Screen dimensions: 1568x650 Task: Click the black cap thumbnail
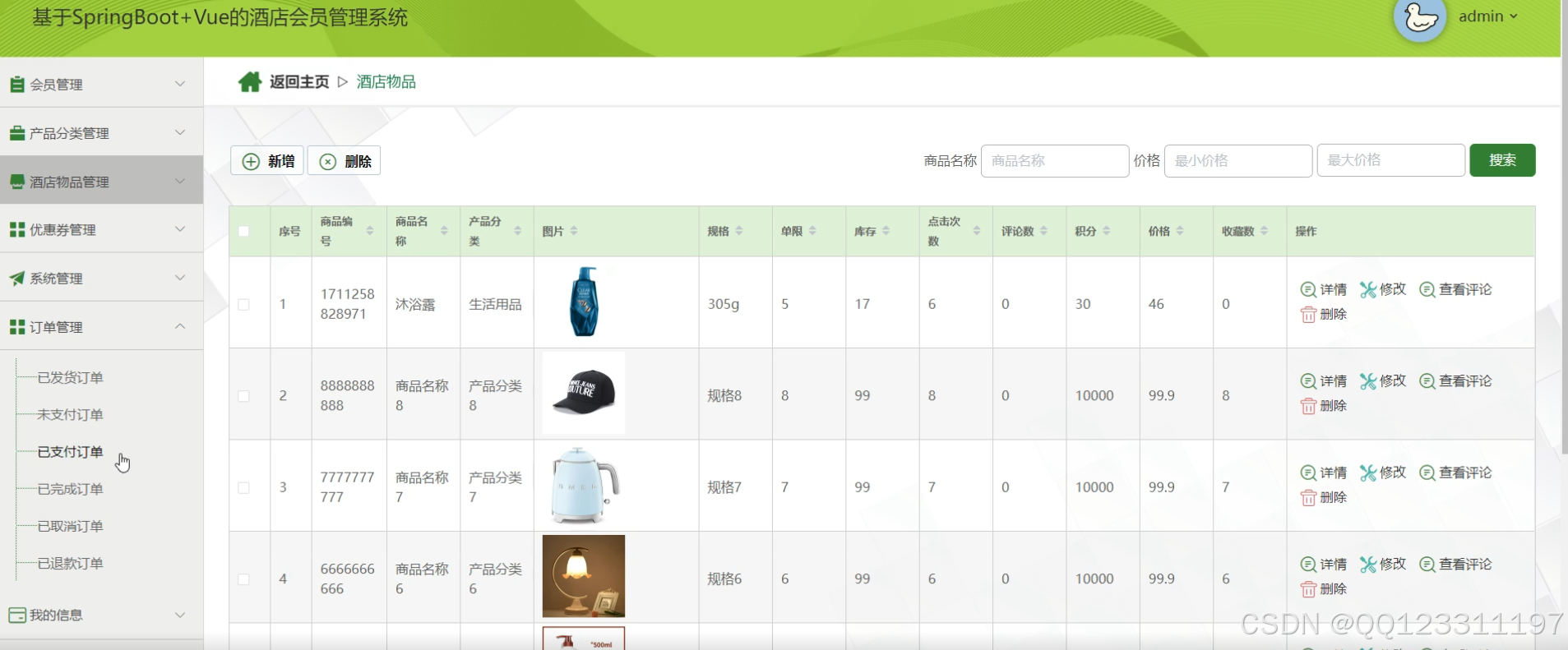[x=584, y=393]
